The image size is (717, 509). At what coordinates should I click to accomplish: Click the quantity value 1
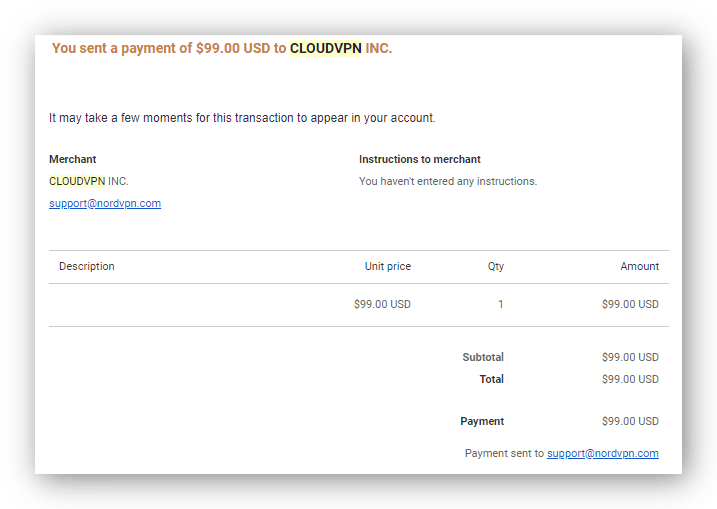(501, 304)
